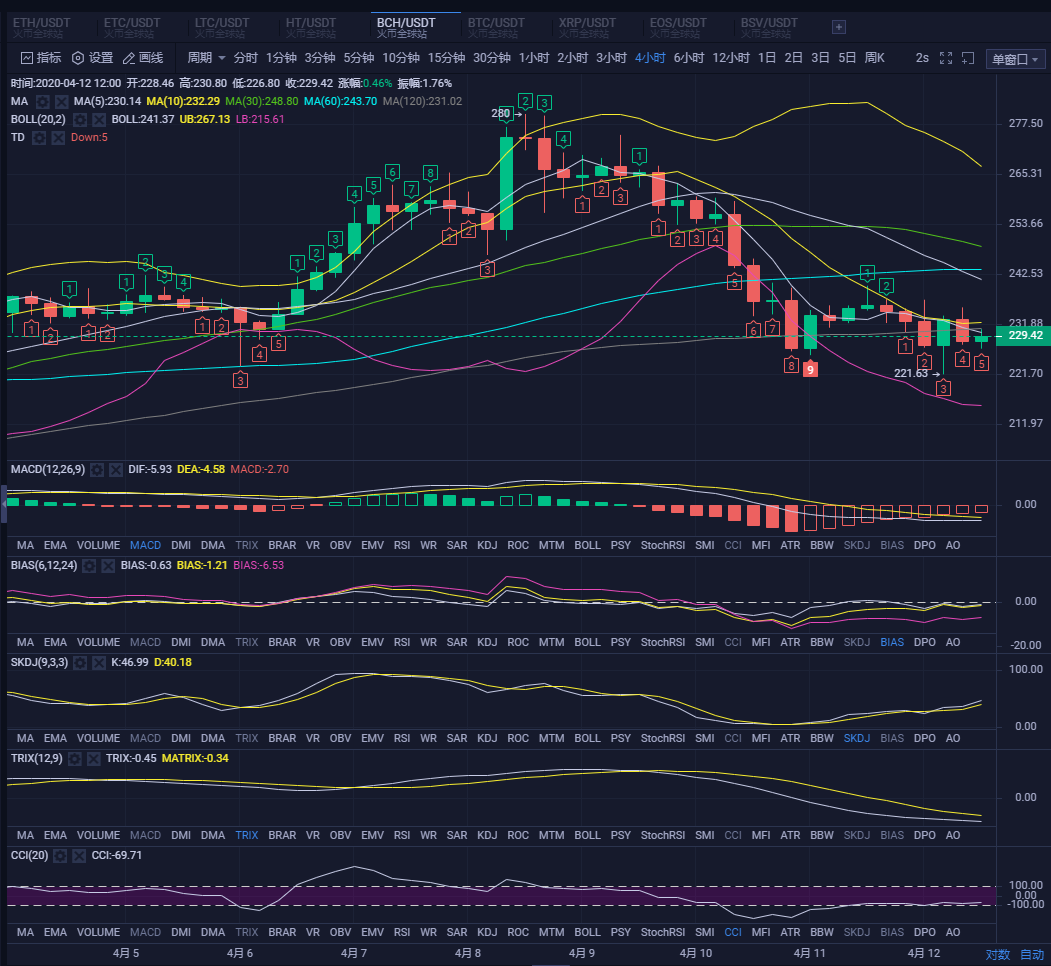Image resolution: width=1051 pixels, height=966 pixels.
Task: Switch to the BTC/USDT tab
Action: click(496, 27)
